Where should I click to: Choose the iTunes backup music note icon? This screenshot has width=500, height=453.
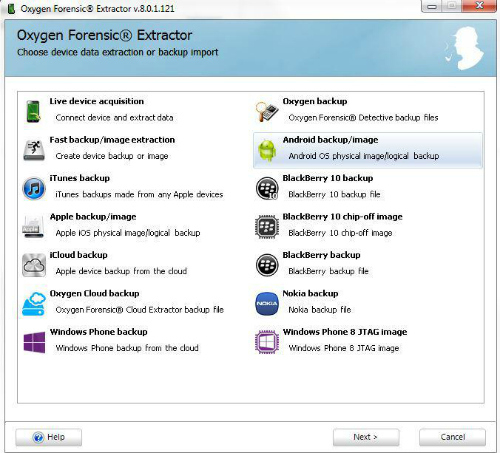pyautogui.click(x=34, y=188)
